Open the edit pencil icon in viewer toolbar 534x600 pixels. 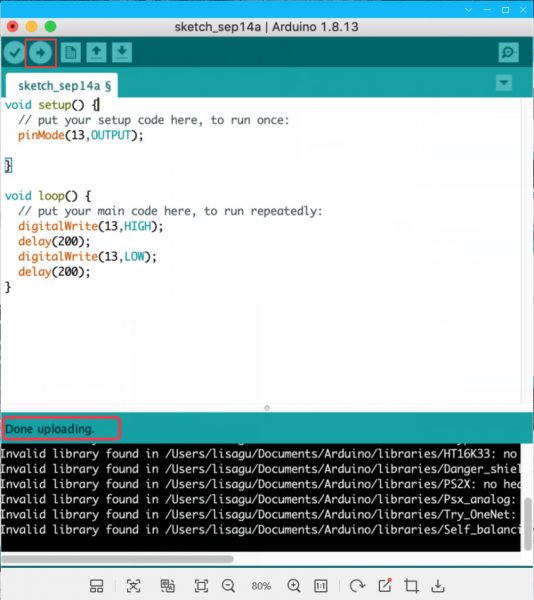385,585
